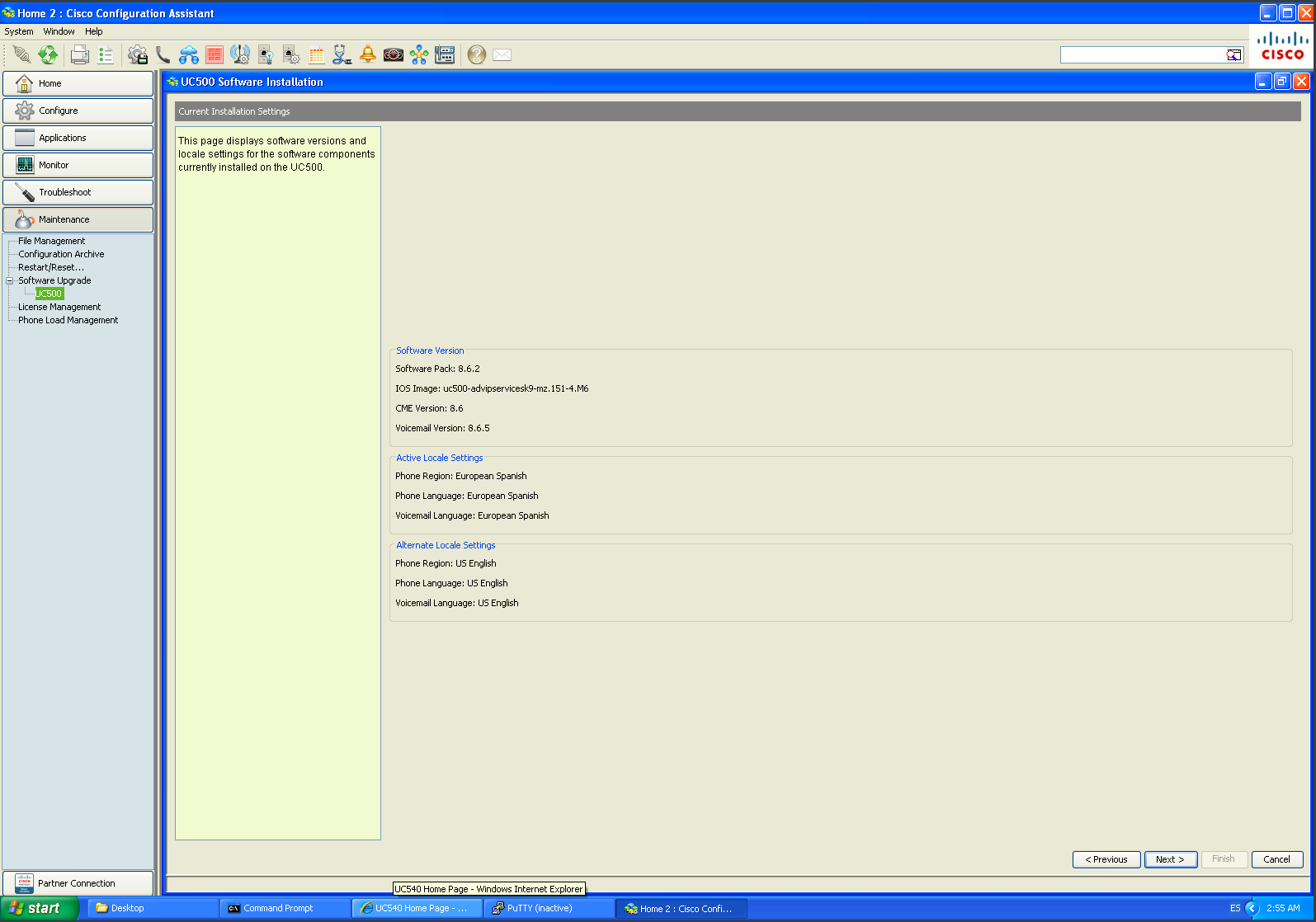Select Restart/Reset in the tree
The image size is (1316, 922).
[x=51, y=267]
